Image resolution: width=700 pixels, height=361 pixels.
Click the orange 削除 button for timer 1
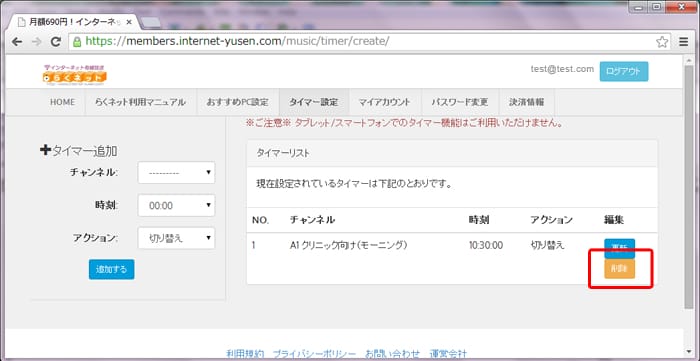click(x=620, y=269)
